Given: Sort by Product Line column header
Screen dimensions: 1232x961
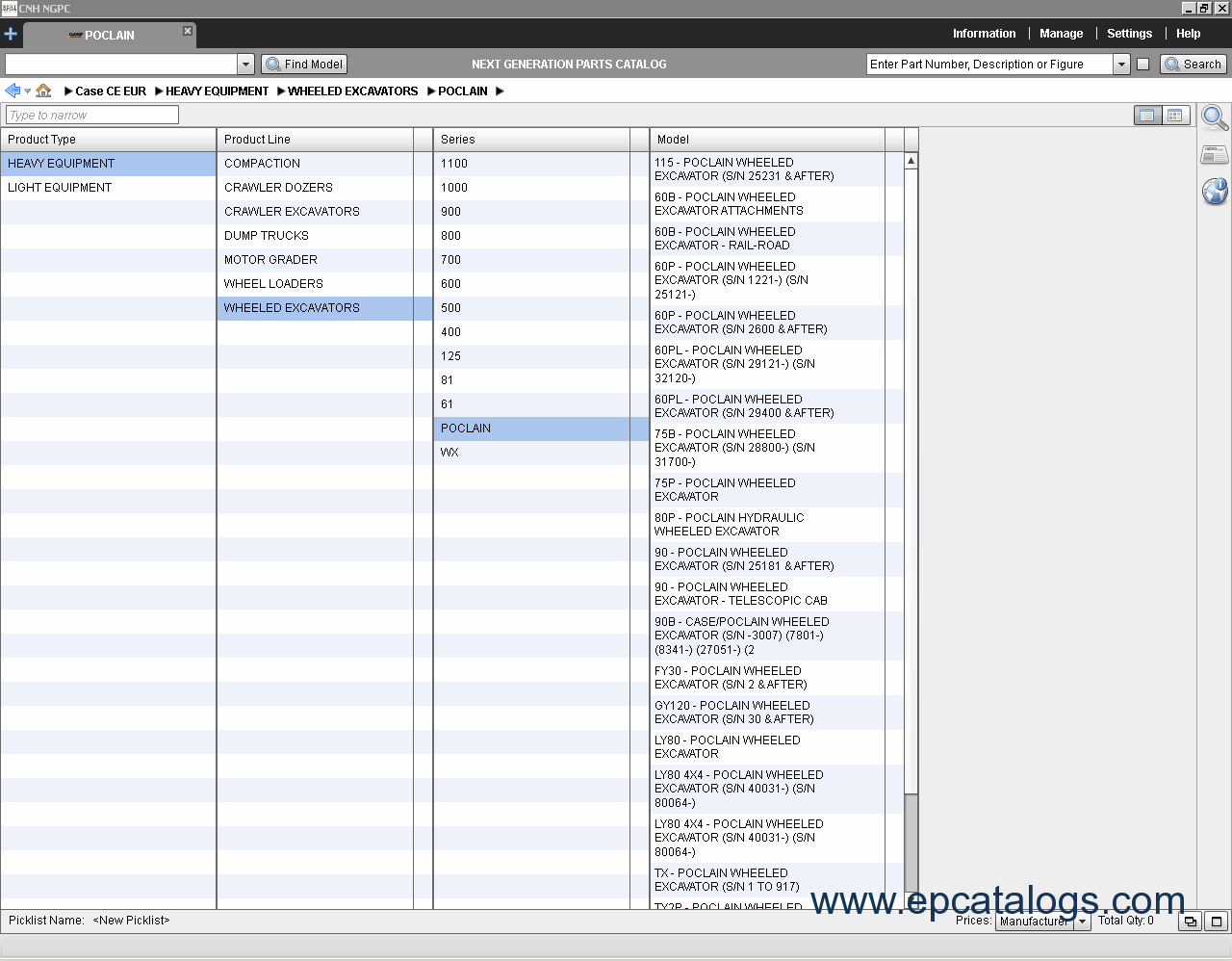Looking at the screenshot, I should (315, 140).
